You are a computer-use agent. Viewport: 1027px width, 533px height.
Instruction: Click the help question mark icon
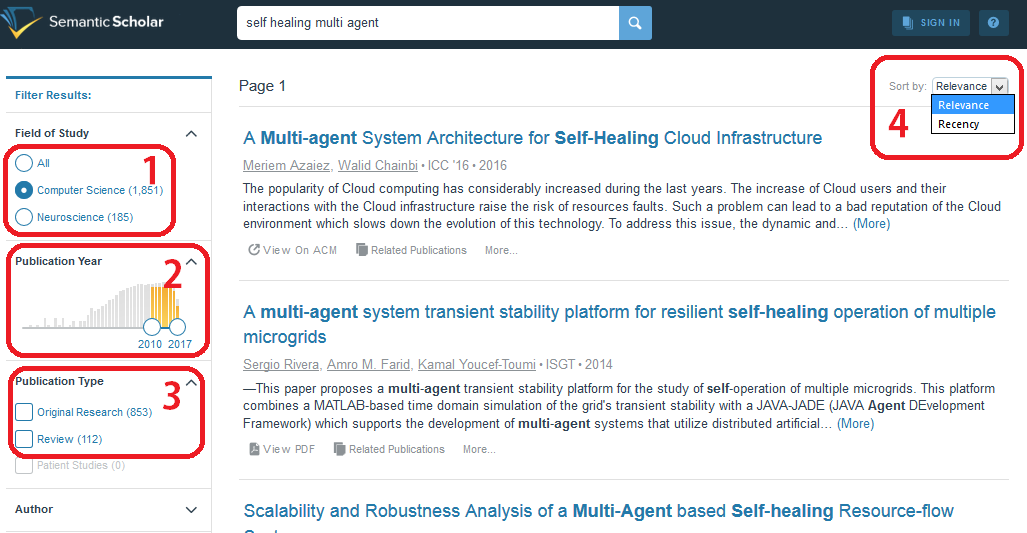(993, 22)
